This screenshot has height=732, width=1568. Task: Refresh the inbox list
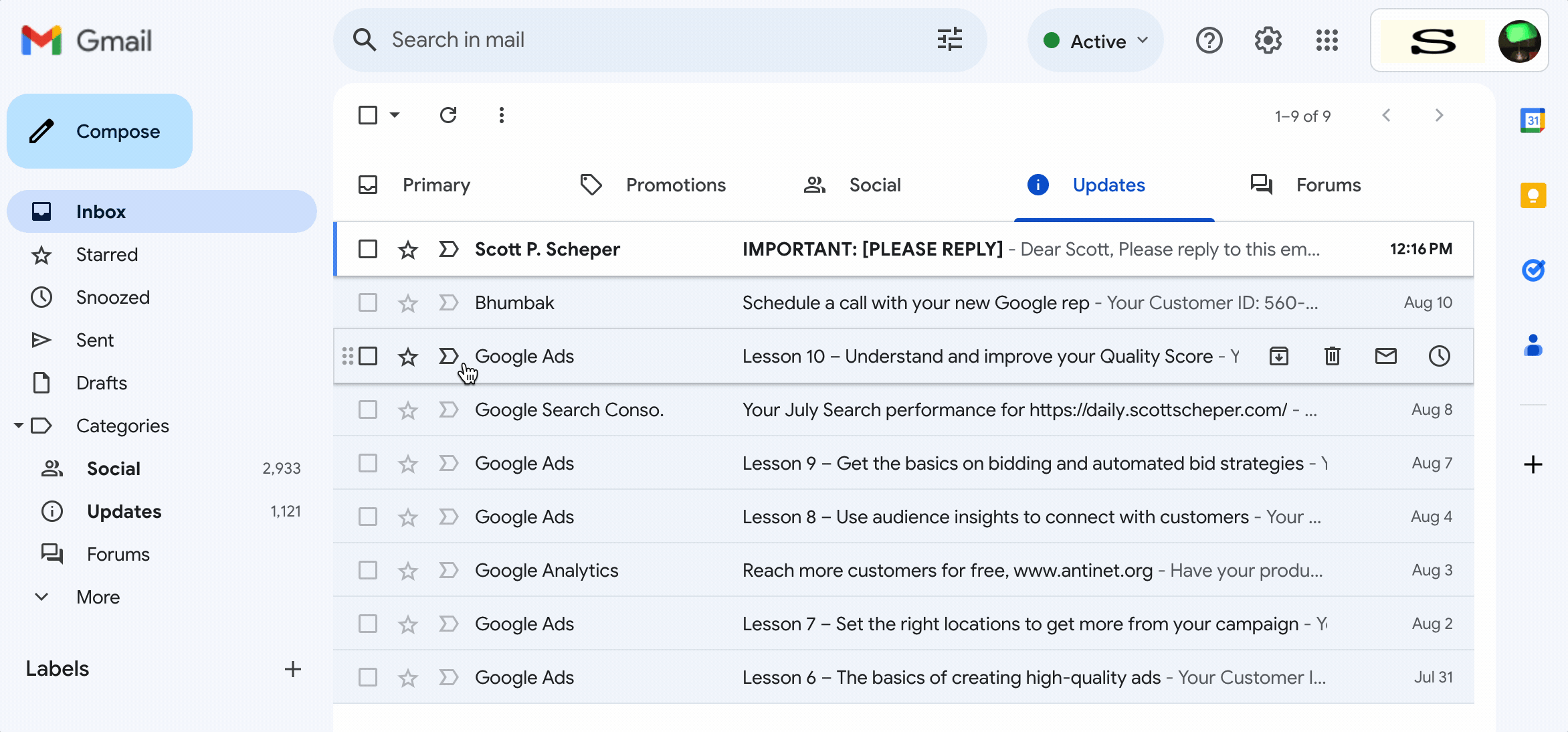[448, 115]
